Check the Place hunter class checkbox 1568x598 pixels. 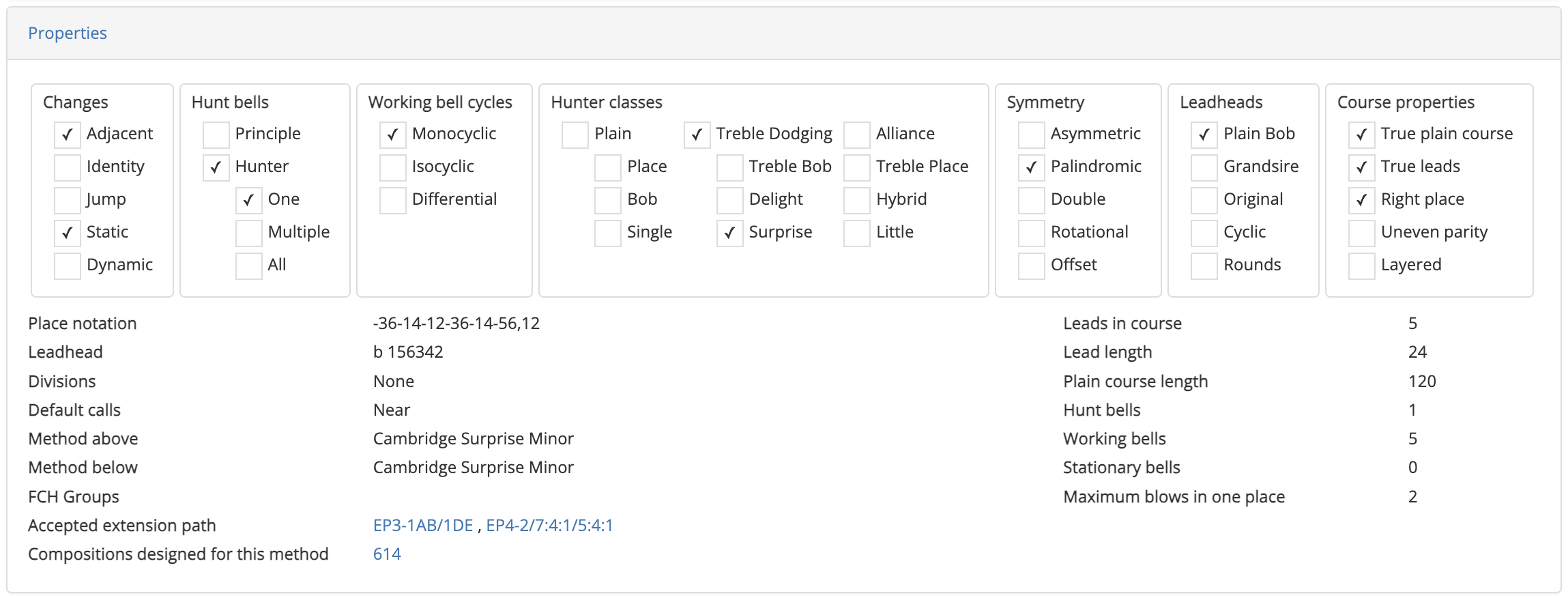pos(608,167)
